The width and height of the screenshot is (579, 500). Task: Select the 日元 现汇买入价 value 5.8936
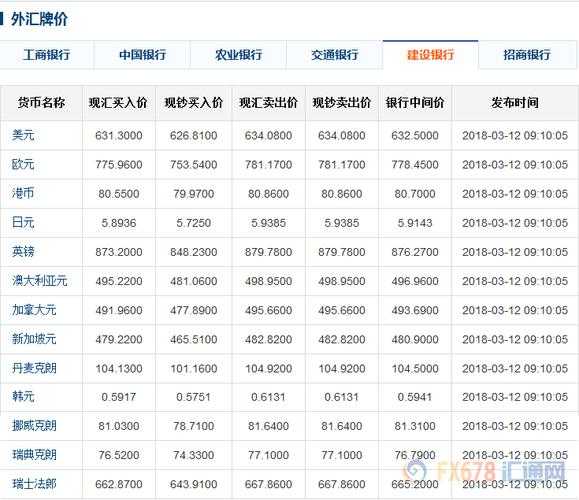point(119,223)
